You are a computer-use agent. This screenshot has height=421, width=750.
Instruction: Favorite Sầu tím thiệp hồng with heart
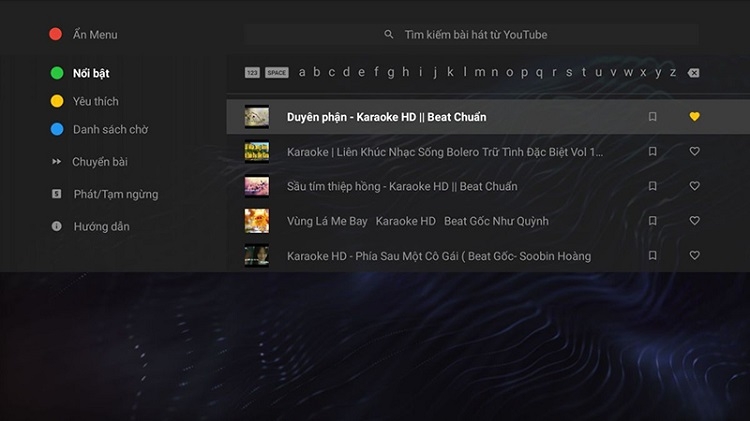pos(695,186)
